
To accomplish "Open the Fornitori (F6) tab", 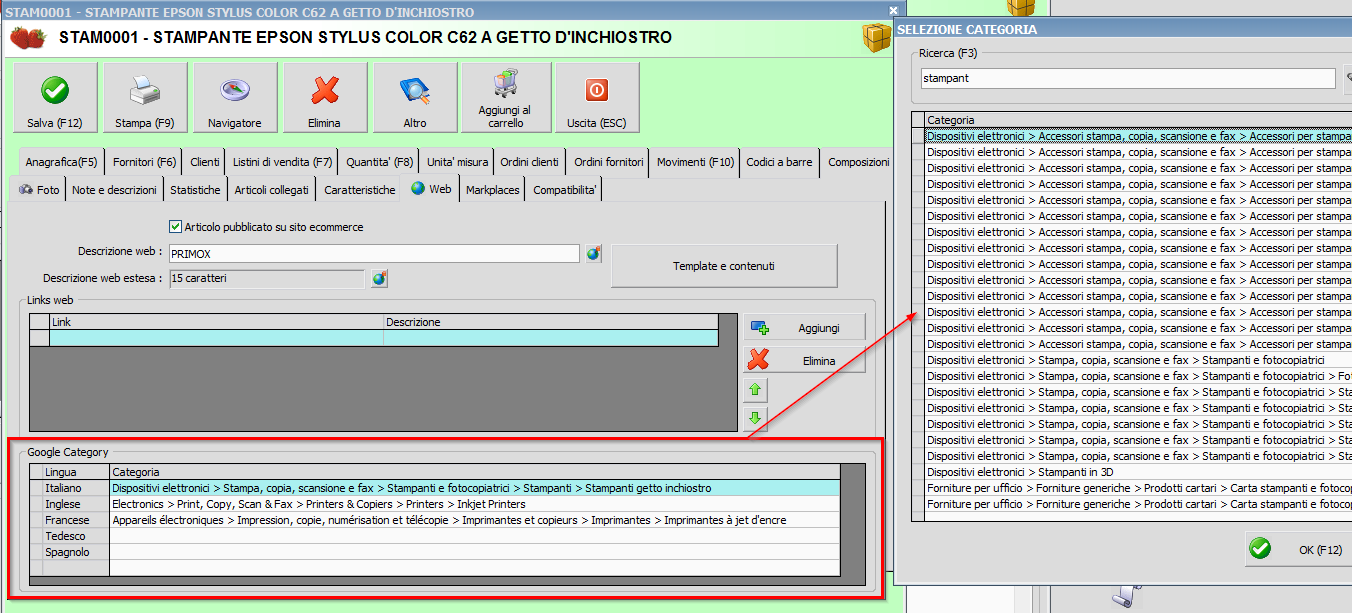I will tap(145, 162).
